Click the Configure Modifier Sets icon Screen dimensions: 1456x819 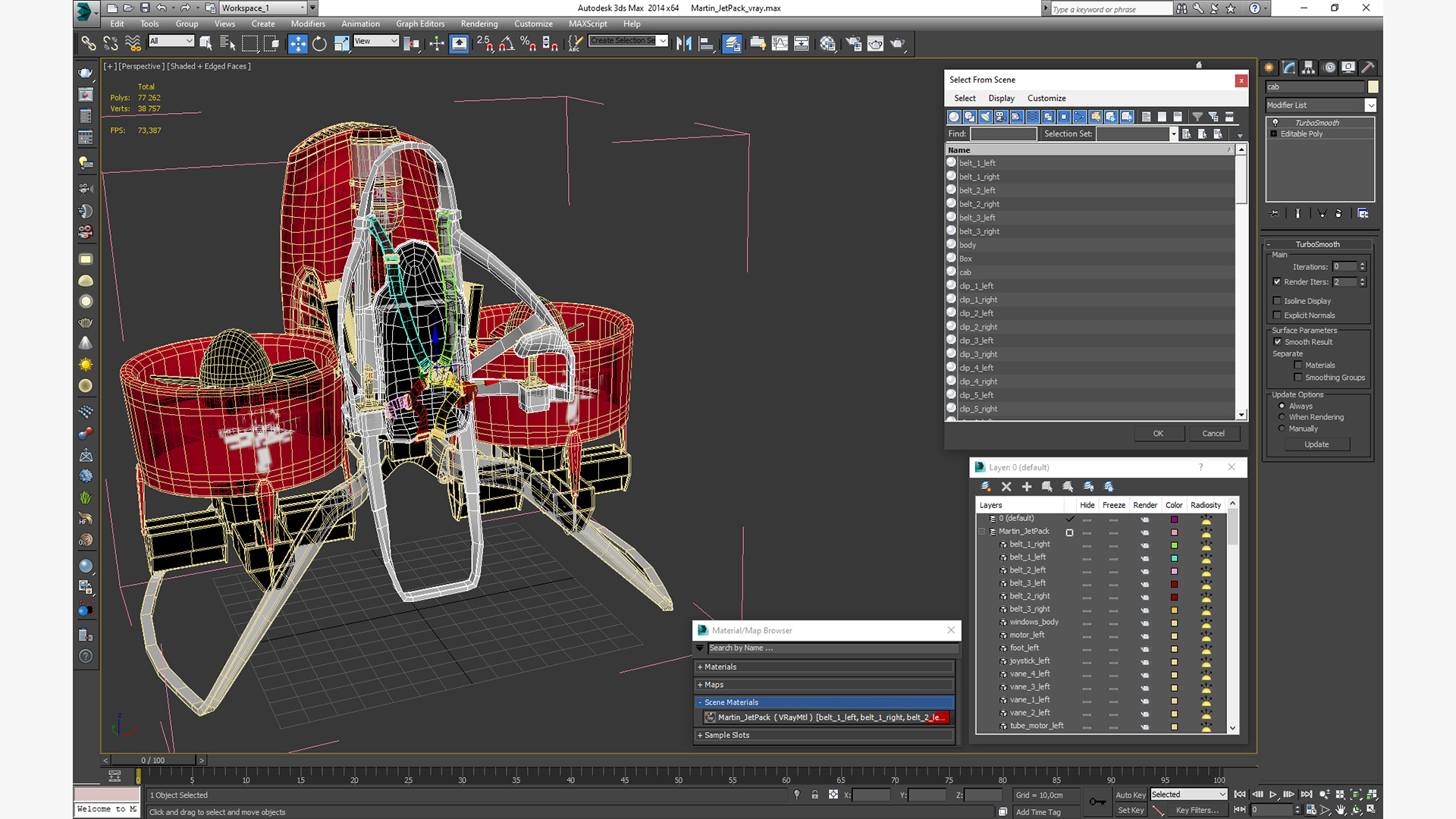click(1363, 214)
